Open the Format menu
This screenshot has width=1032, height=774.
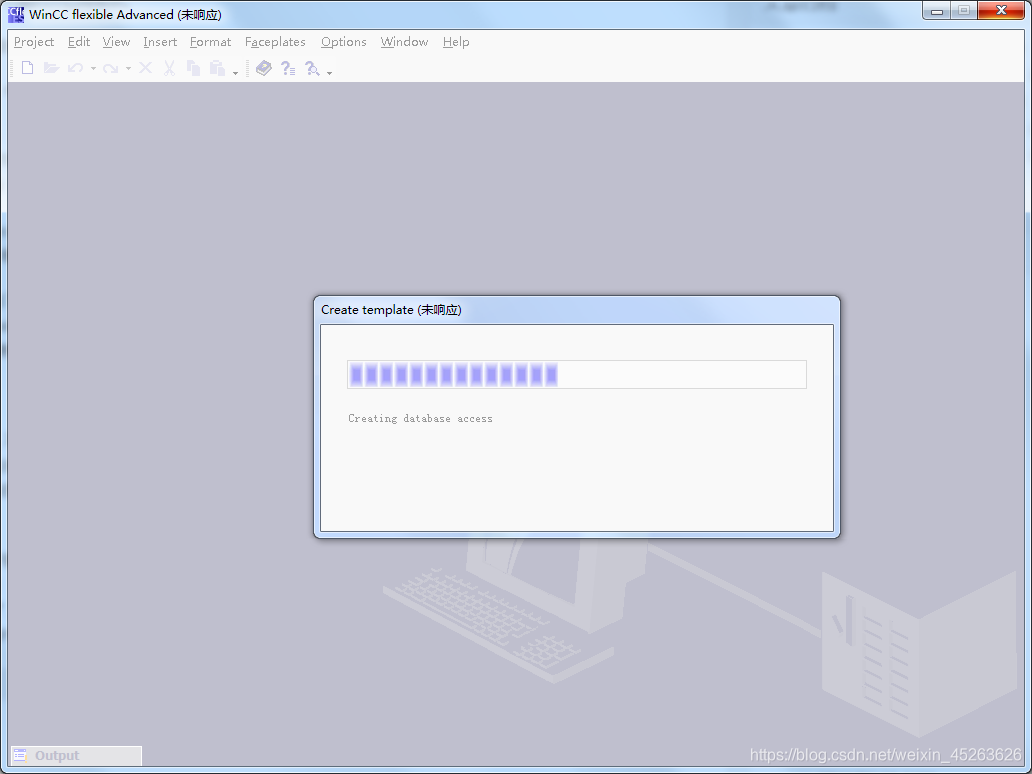(210, 42)
